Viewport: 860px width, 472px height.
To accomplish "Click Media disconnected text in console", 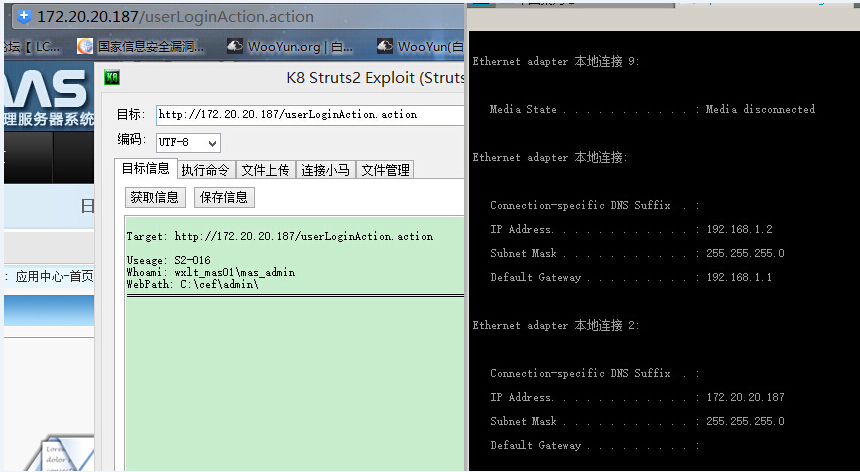I will (x=760, y=109).
